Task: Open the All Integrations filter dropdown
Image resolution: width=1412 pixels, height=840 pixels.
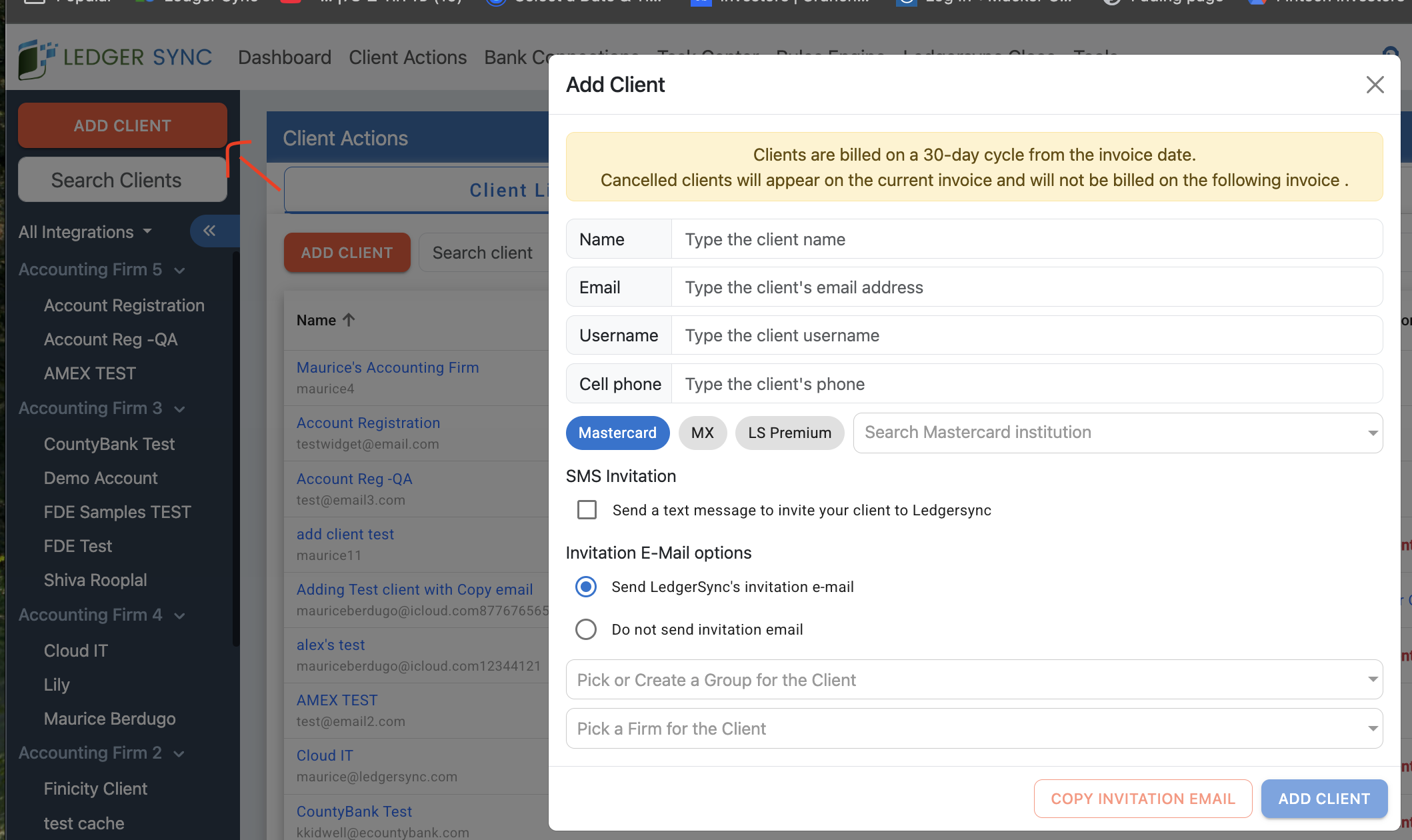Action: pos(85,232)
